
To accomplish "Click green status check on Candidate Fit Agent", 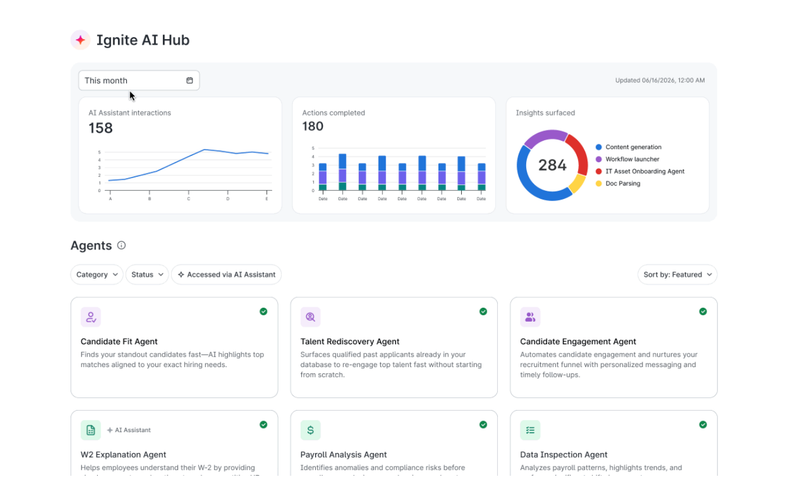I will click(263, 311).
